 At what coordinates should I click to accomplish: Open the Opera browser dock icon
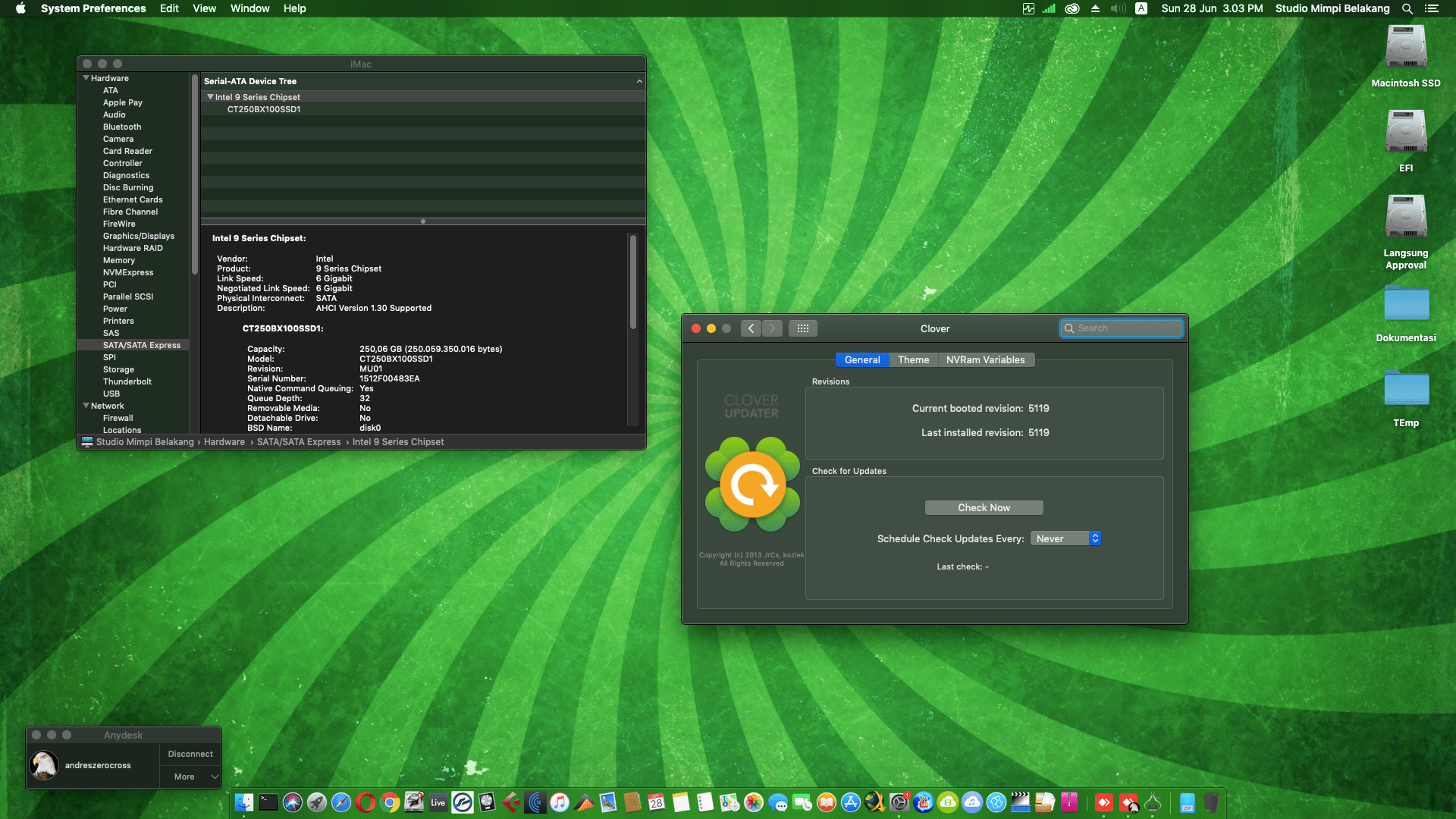(x=366, y=802)
